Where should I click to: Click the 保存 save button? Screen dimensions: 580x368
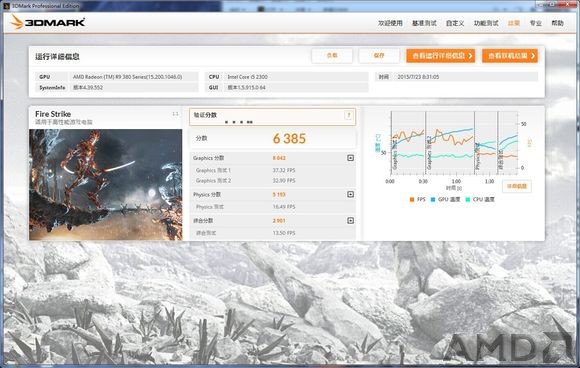pos(379,56)
